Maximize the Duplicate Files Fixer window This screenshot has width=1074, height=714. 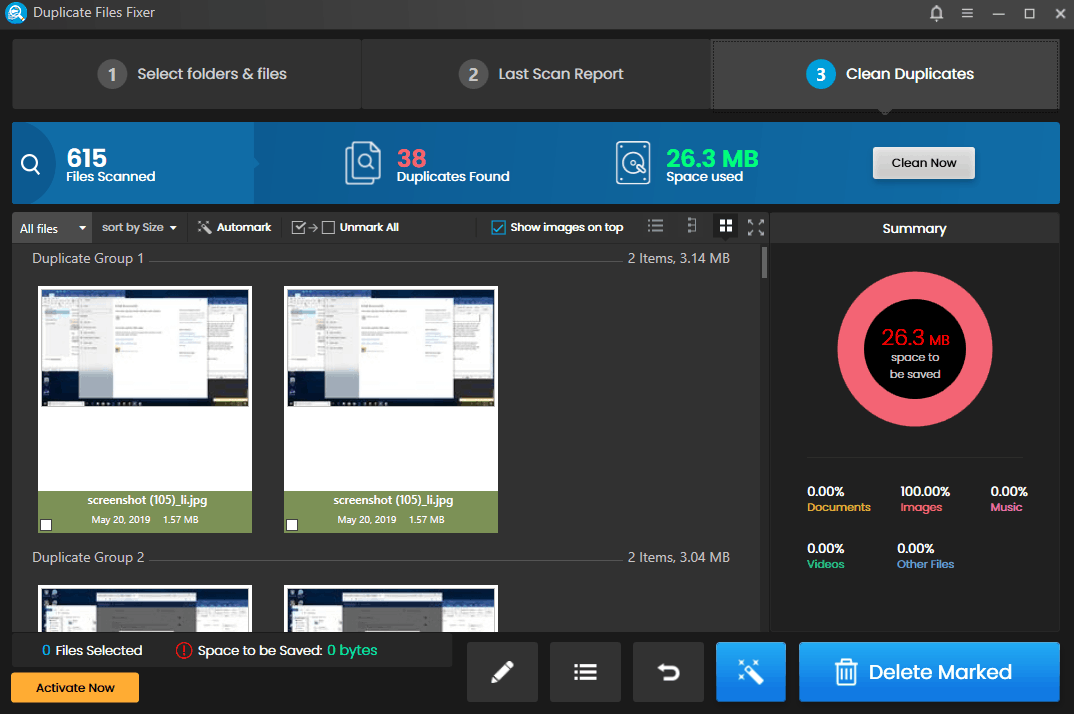[x=1029, y=13]
